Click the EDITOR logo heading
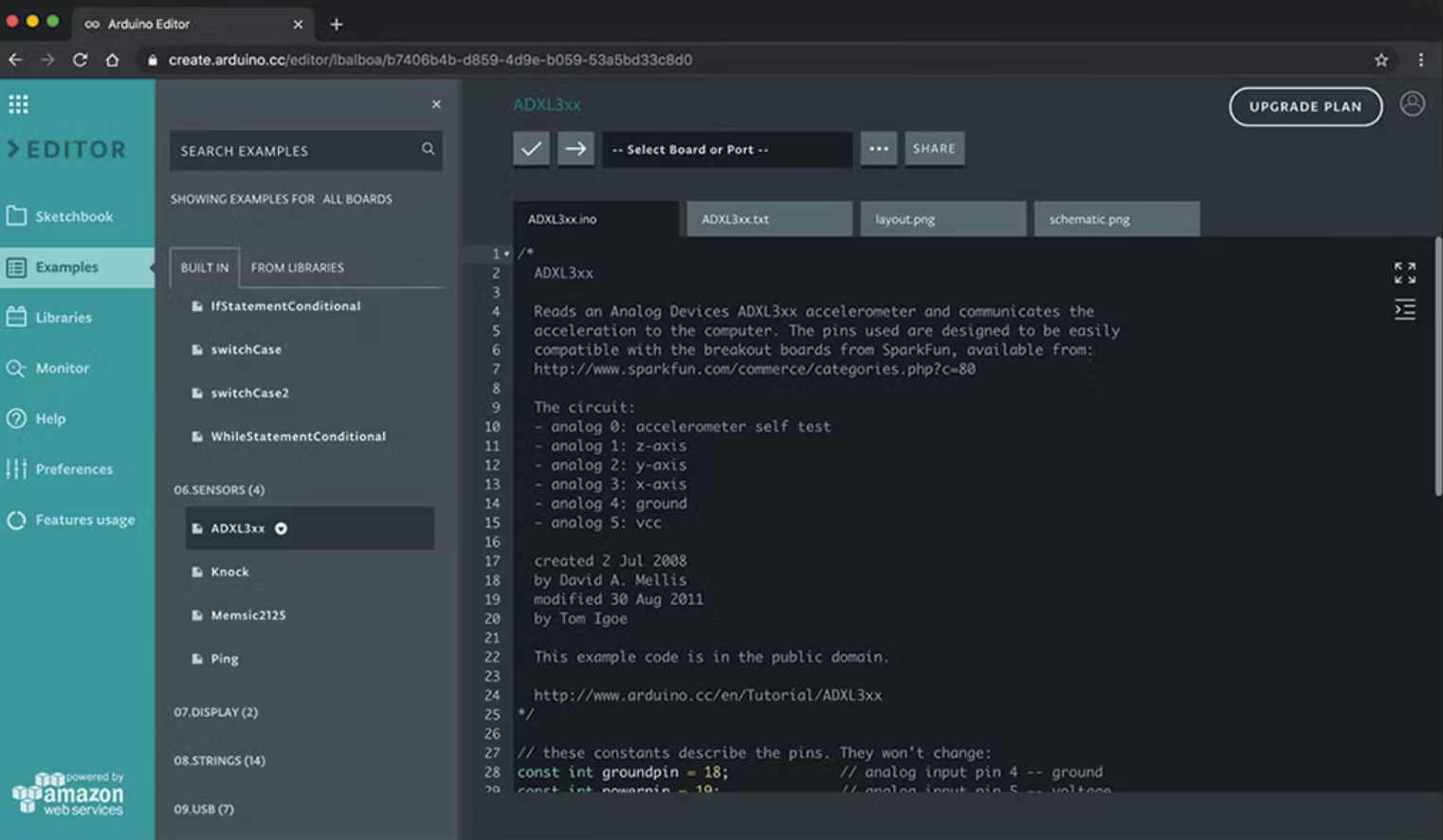The height and width of the screenshot is (840, 1443). 66,150
